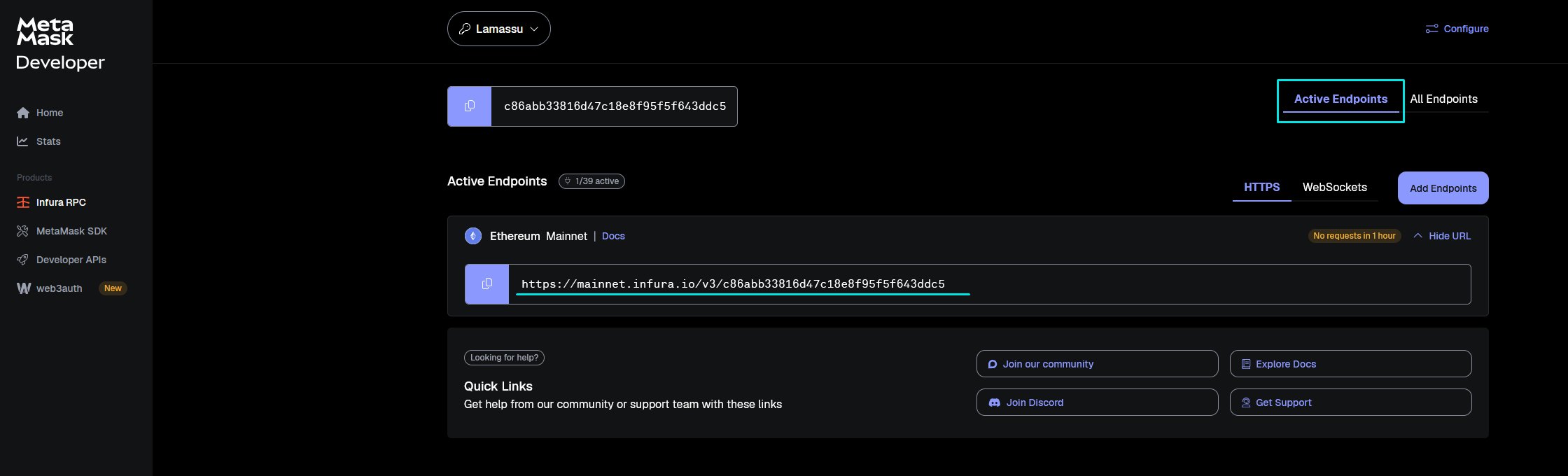
Task: Click the key icon beside Lamassu
Action: (x=465, y=29)
